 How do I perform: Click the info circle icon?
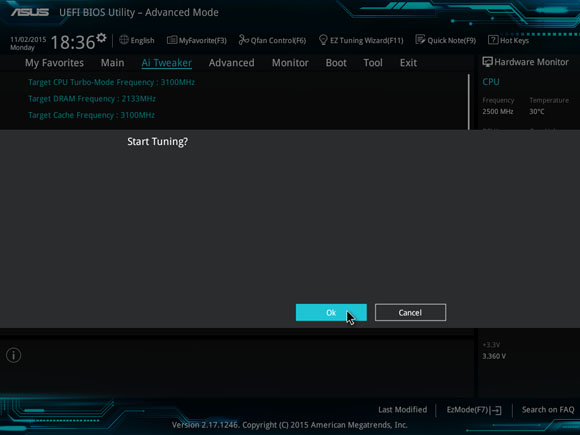(14, 355)
